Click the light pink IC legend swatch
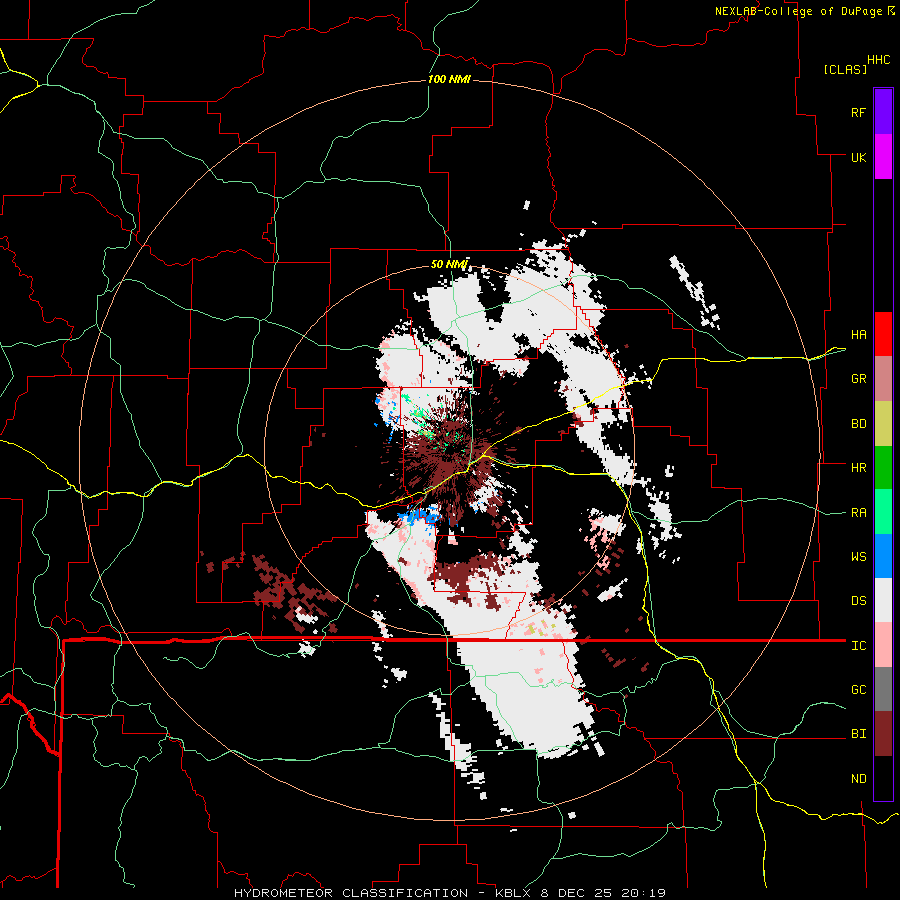Viewport: 900px width, 900px height. tap(883, 645)
